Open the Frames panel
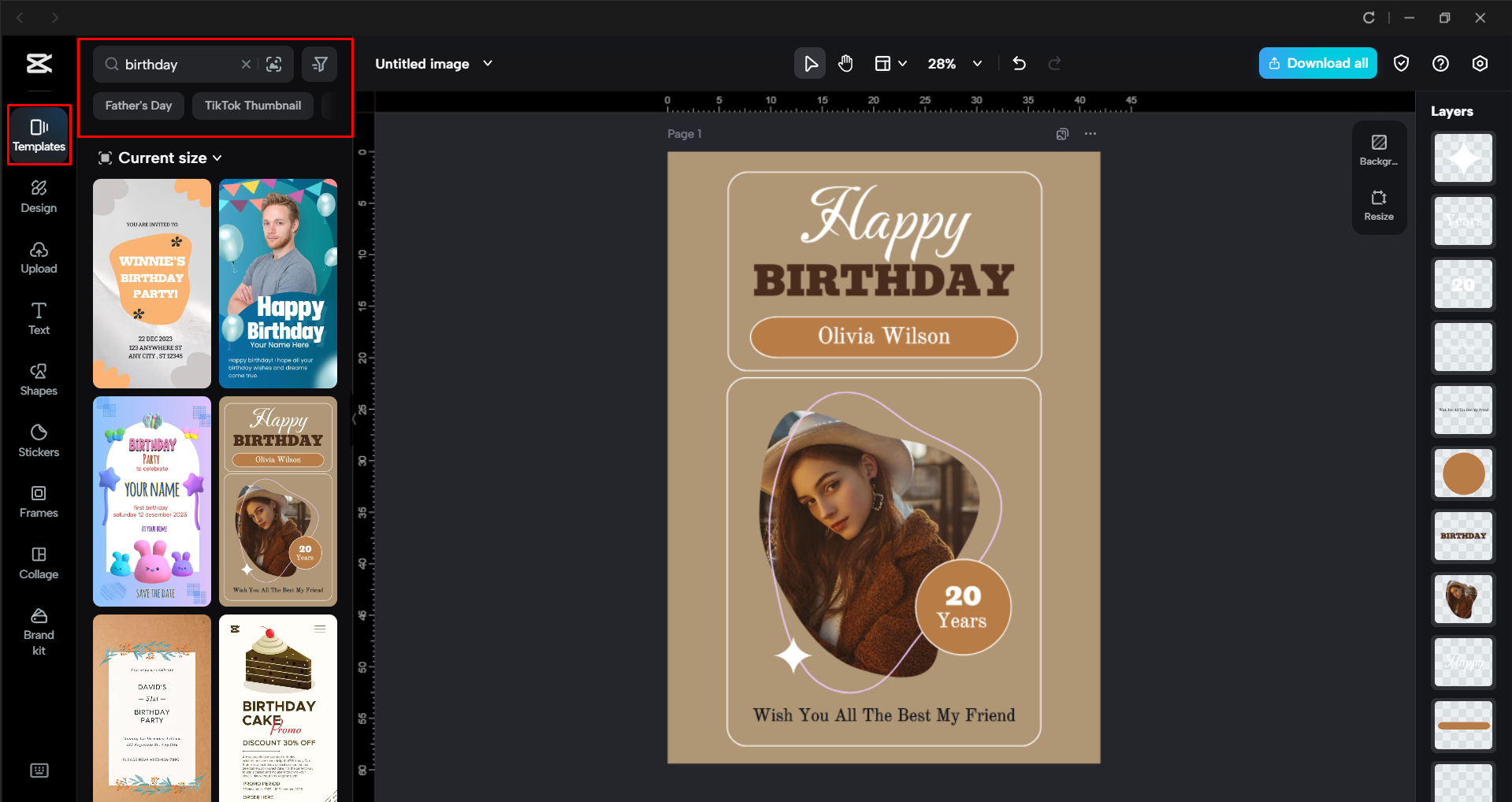This screenshot has width=1512, height=802. 39,502
